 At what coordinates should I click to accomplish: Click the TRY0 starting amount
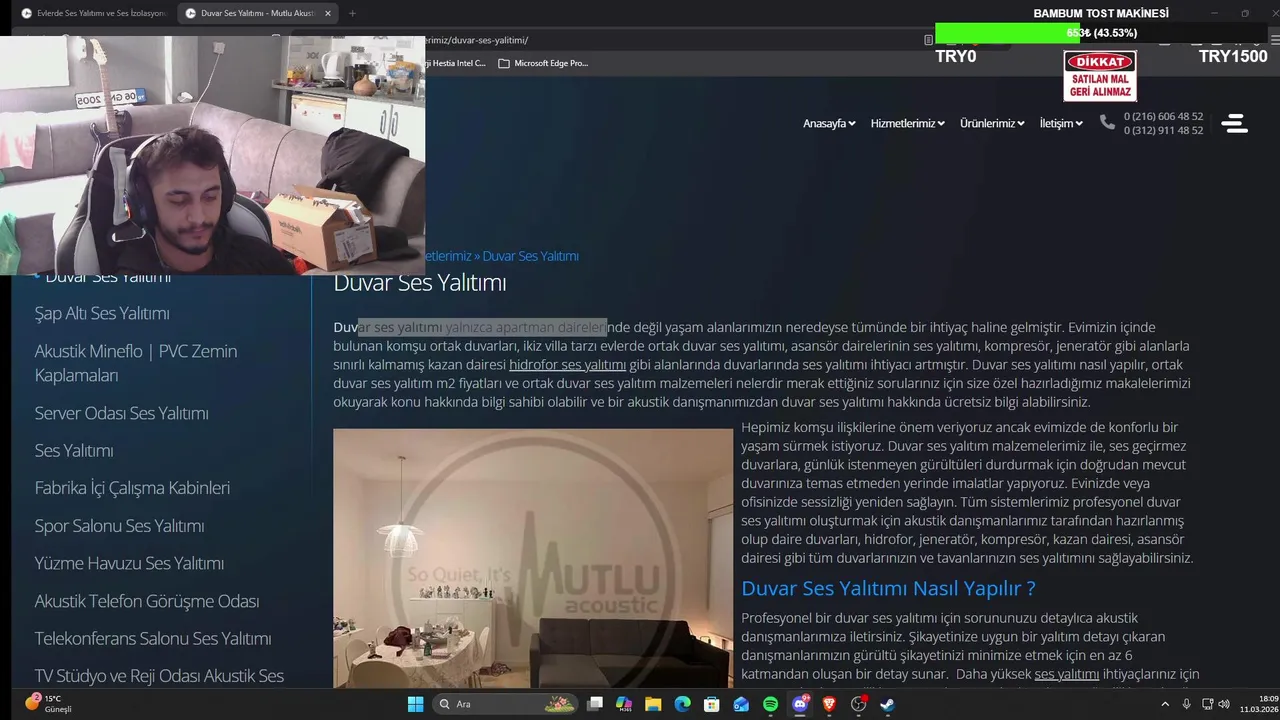click(x=955, y=56)
